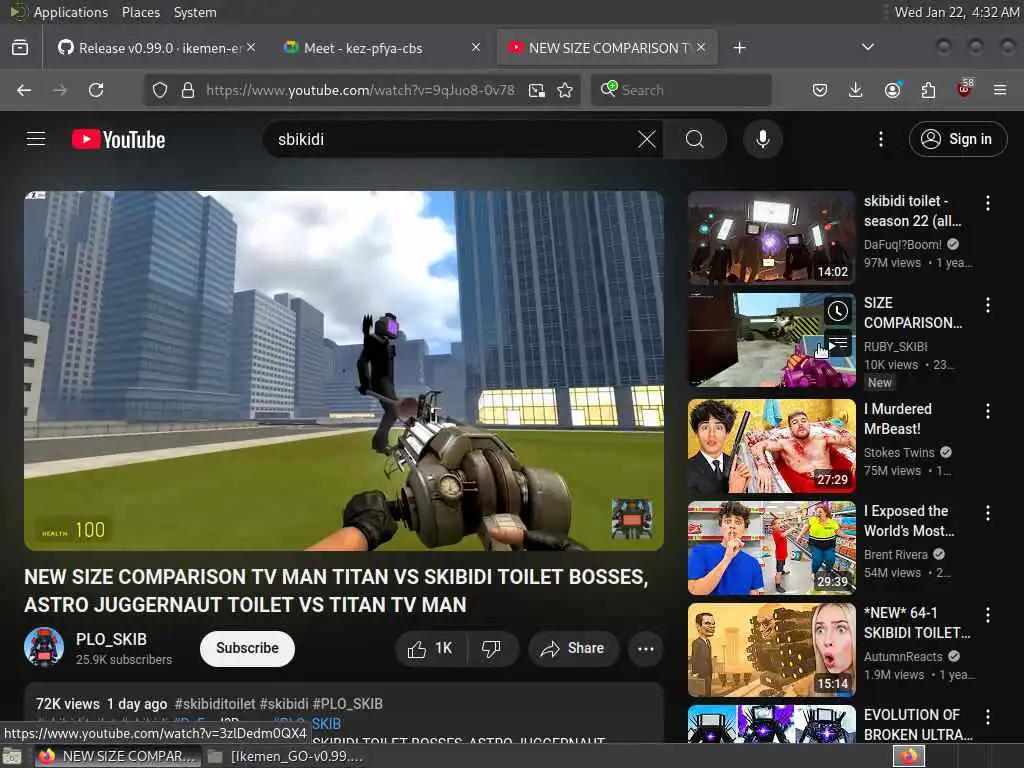Bookmark this page with star
1024x768 pixels.
coord(566,90)
